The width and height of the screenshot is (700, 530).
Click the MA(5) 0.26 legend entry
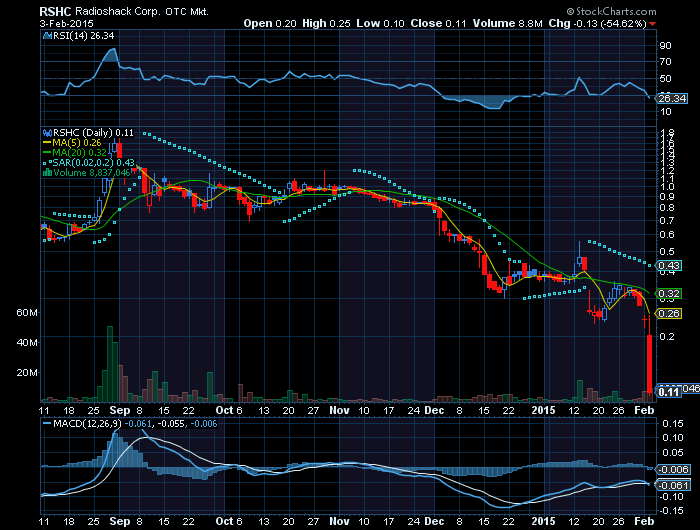72,143
